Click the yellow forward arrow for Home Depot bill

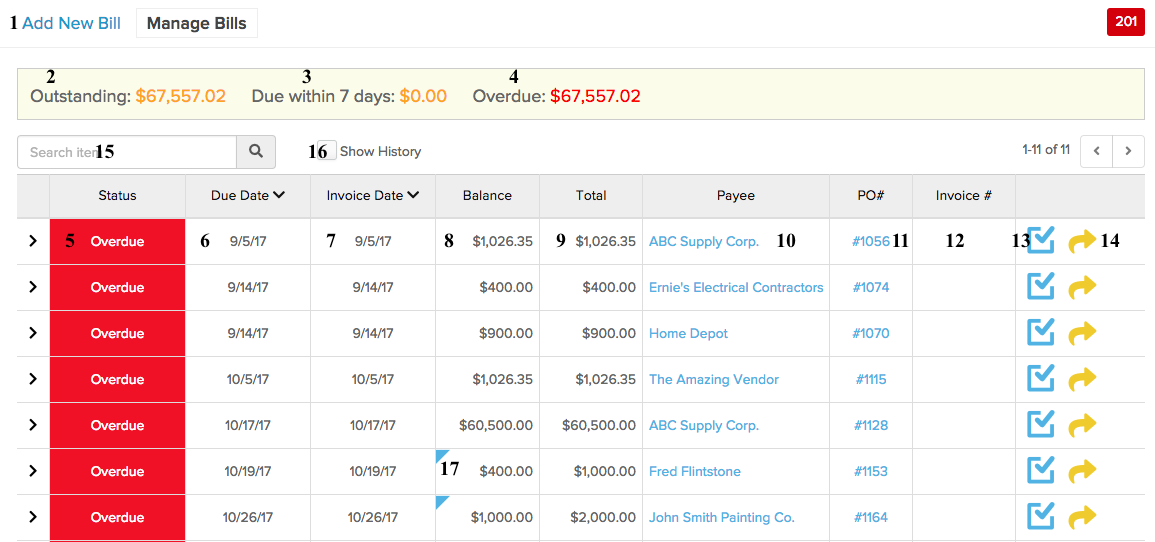point(1082,333)
